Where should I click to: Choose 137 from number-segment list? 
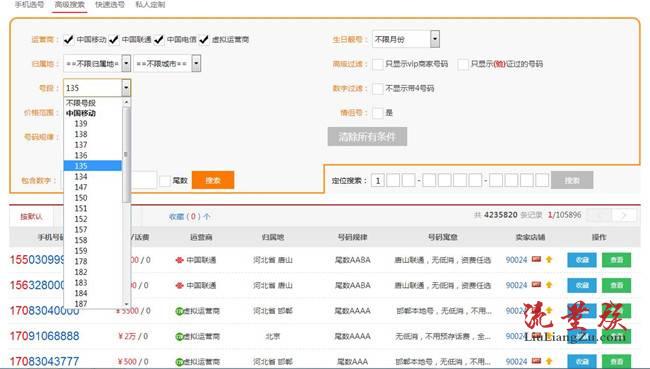tap(93, 145)
